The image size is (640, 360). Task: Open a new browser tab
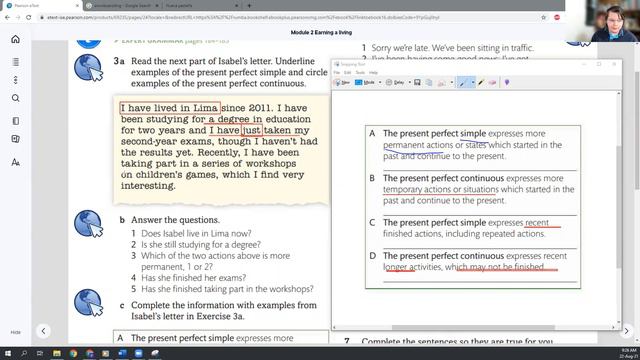coord(249,6)
